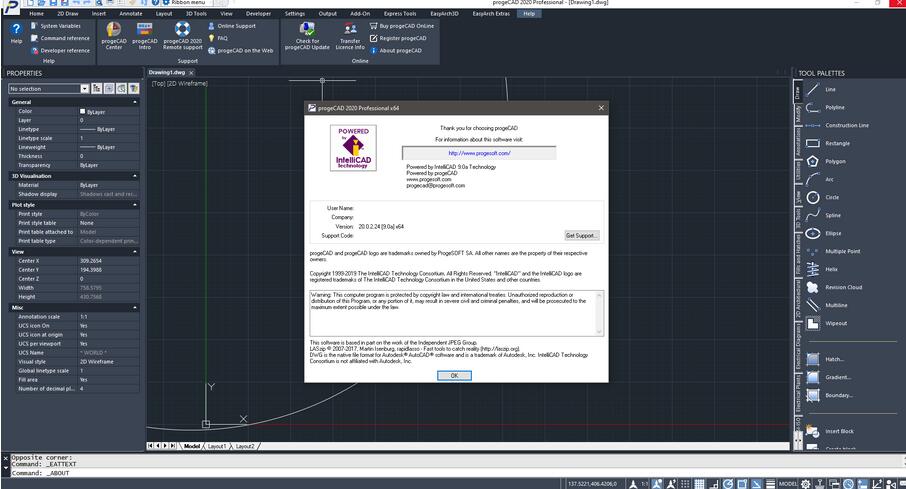
Task: Select the Polyline tool
Action: point(825,108)
